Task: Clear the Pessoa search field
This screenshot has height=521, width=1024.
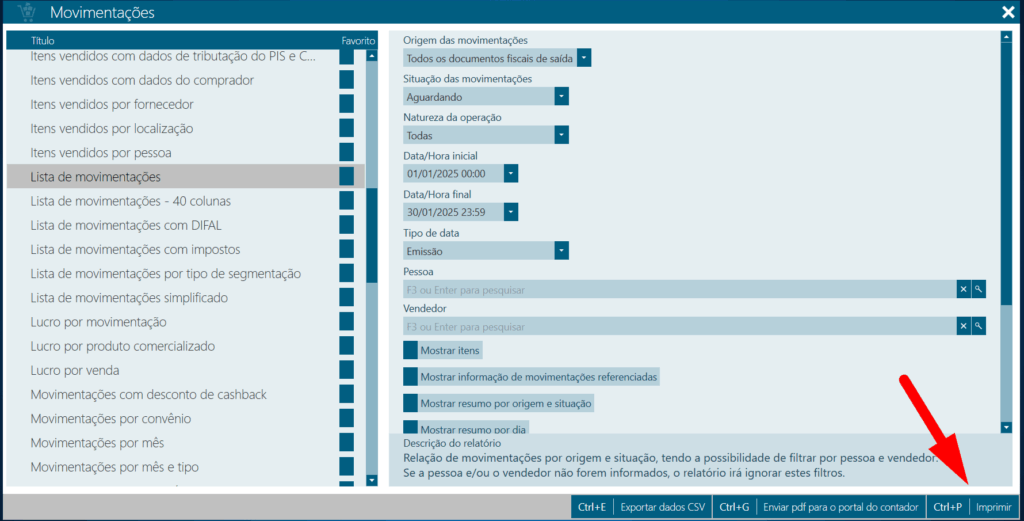Action: click(963, 289)
